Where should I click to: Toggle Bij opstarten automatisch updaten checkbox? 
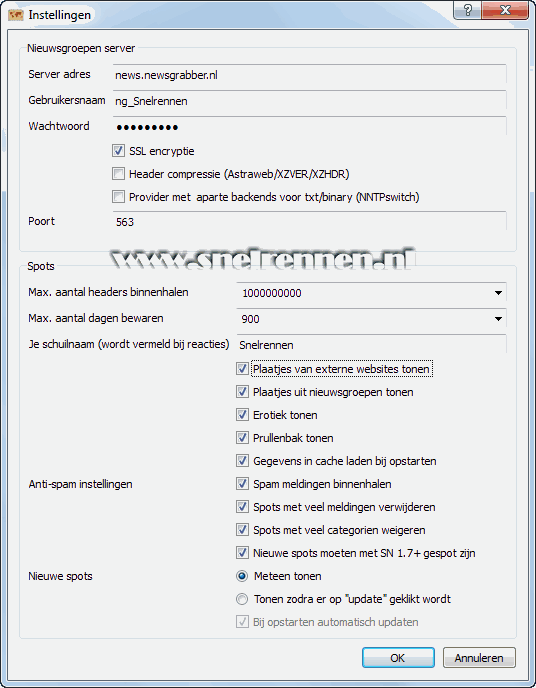242,622
